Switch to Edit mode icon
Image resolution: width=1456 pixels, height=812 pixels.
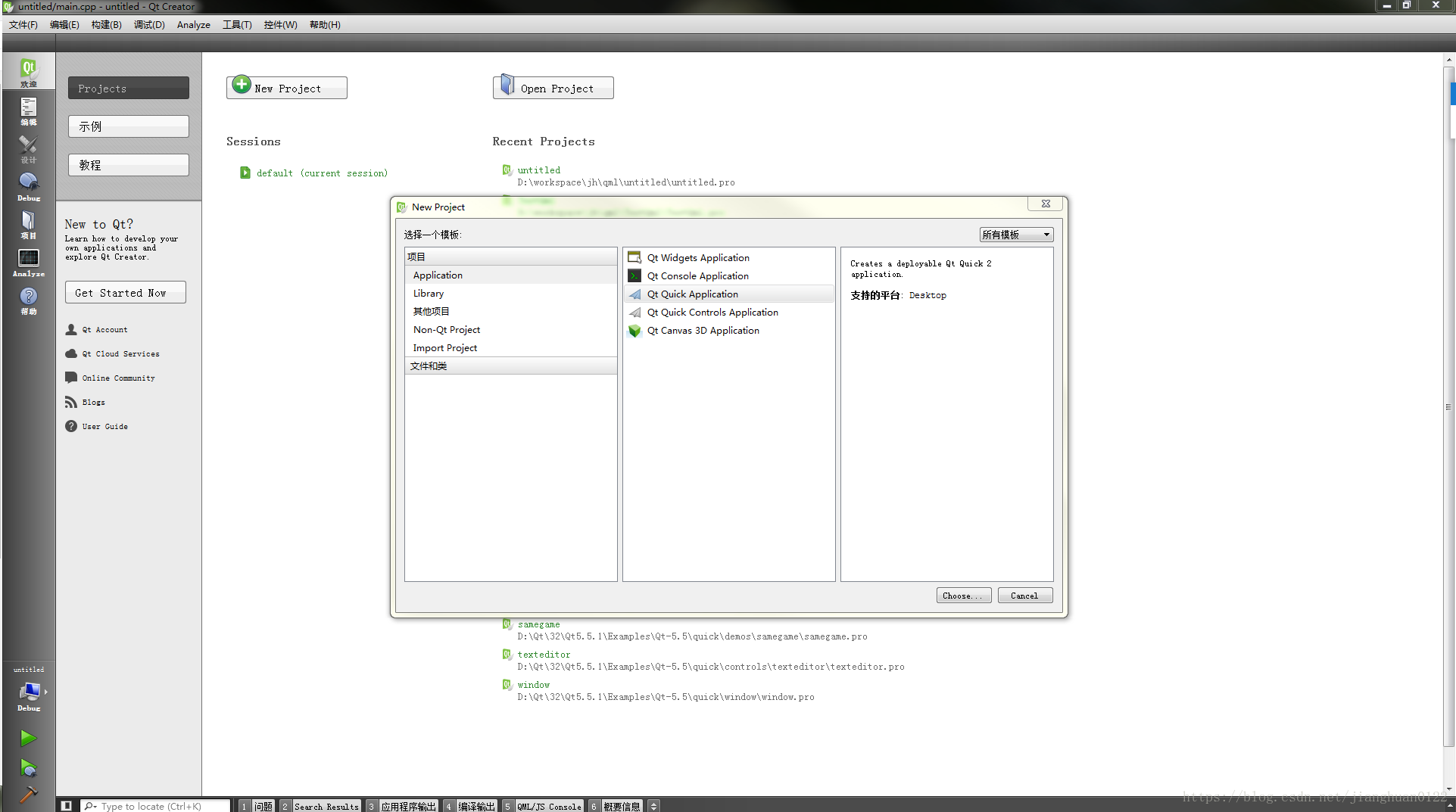[28, 110]
